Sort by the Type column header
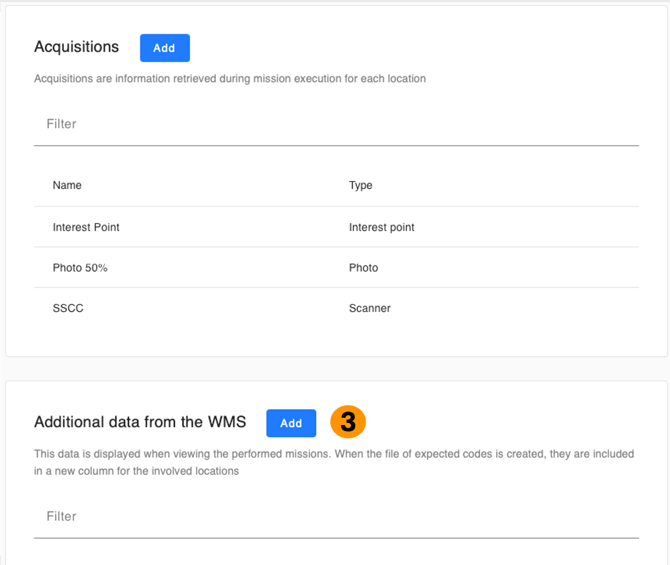The width and height of the screenshot is (670, 565). click(360, 185)
